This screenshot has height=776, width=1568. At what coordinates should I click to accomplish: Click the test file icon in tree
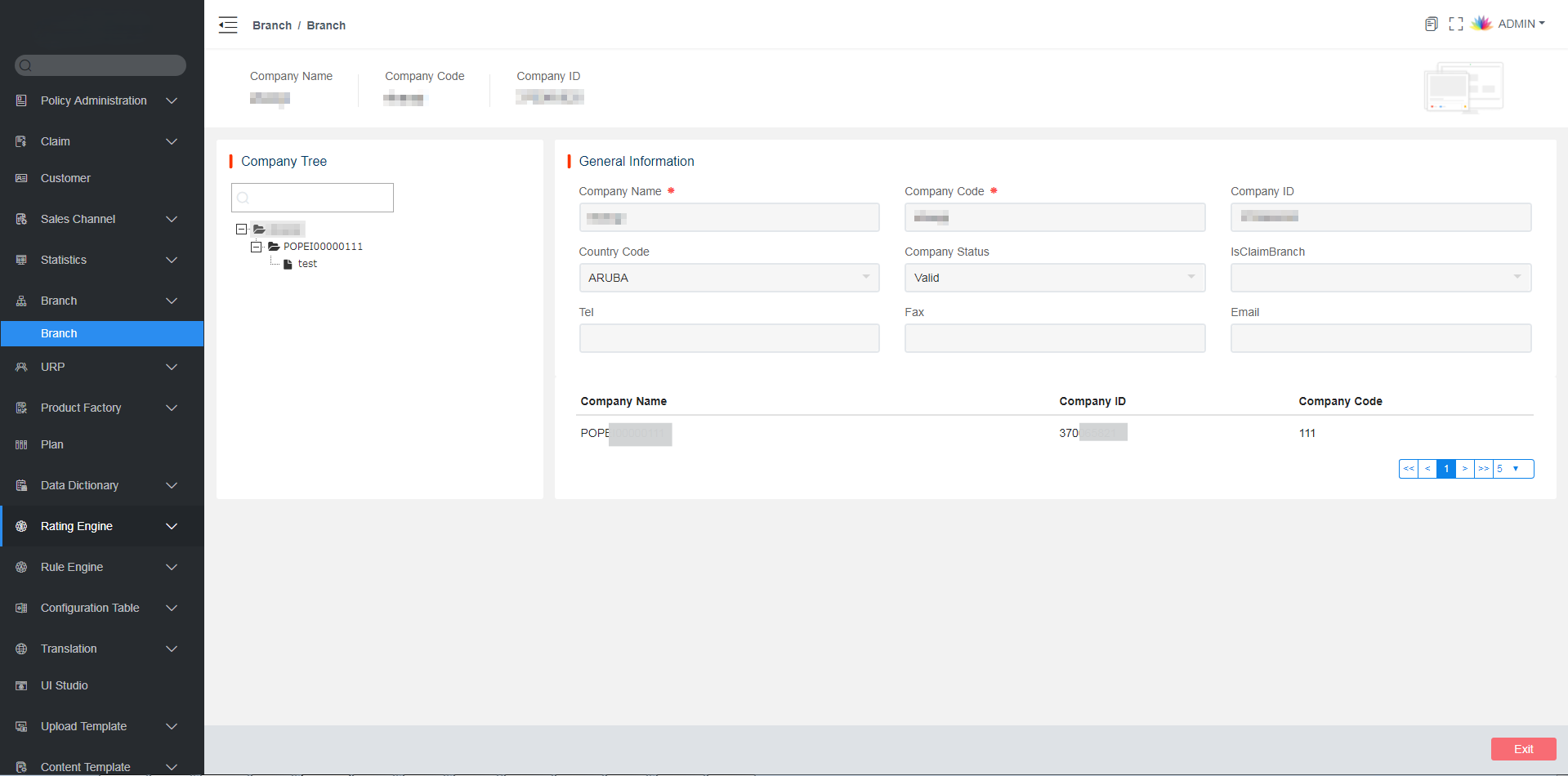pos(288,264)
